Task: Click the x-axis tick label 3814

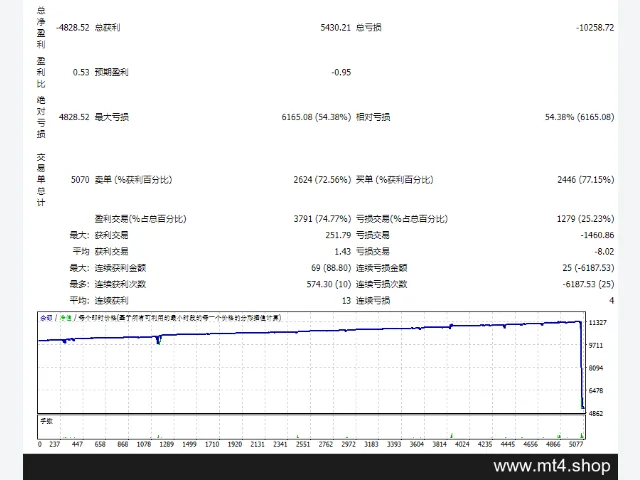Action: point(440,444)
